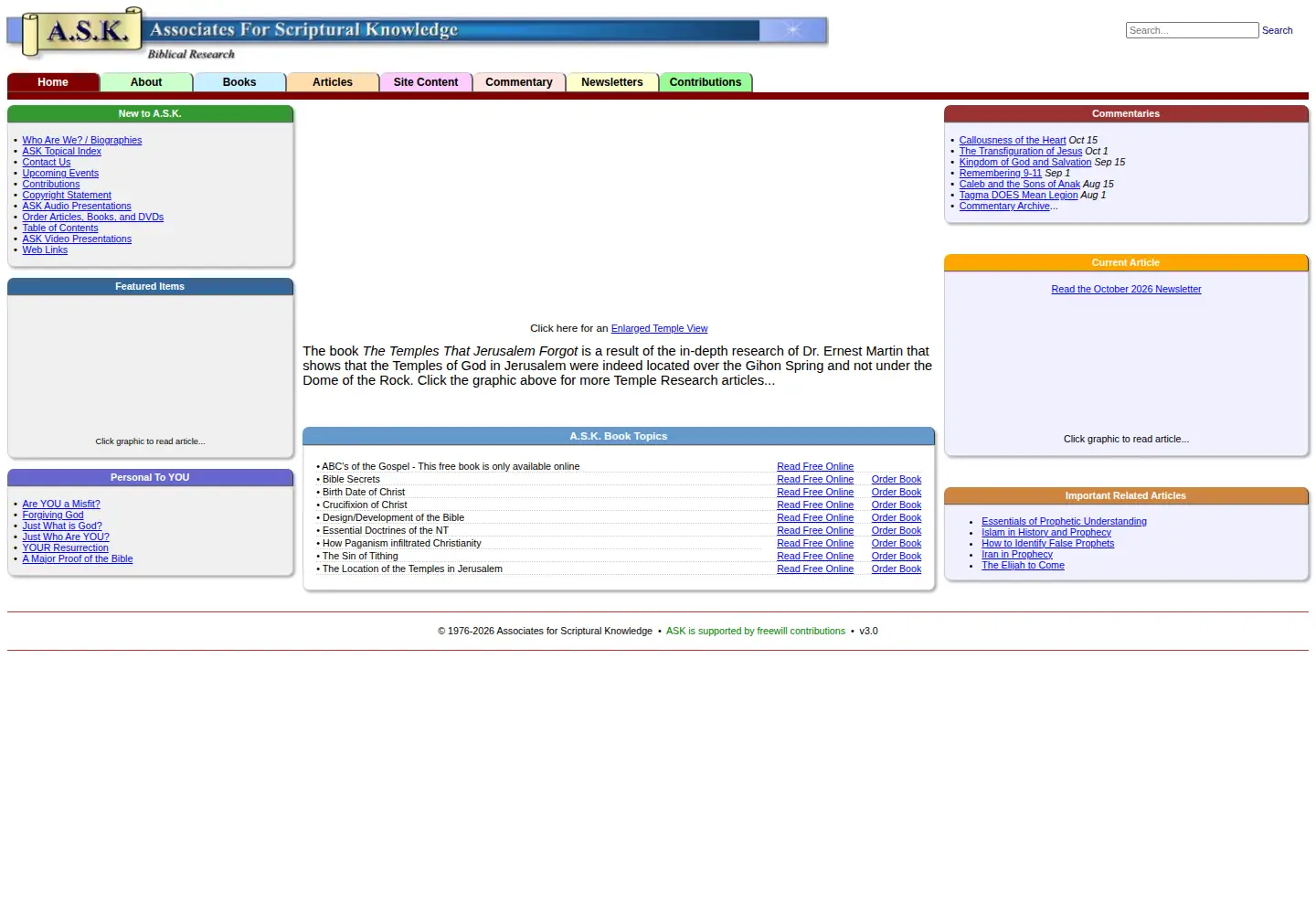The image size is (1316, 914).
Task: Go to the About tab
Action: [x=146, y=82]
